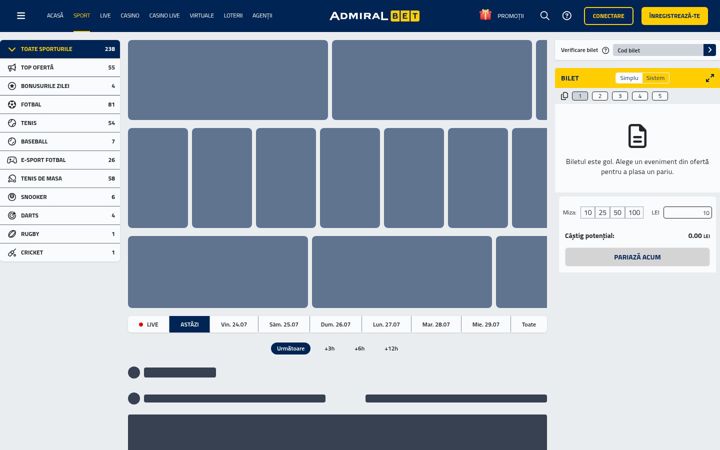Click the Tenis de Masa paddle icon
Image resolution: width=720 pixels, height=450 pixels.
tap(12, 178)
